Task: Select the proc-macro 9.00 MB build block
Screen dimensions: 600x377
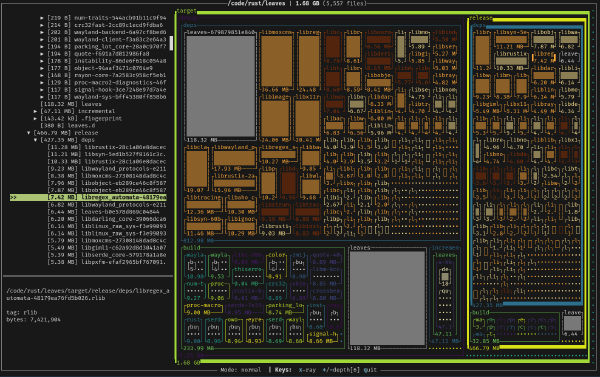Action: coord(203,309)
